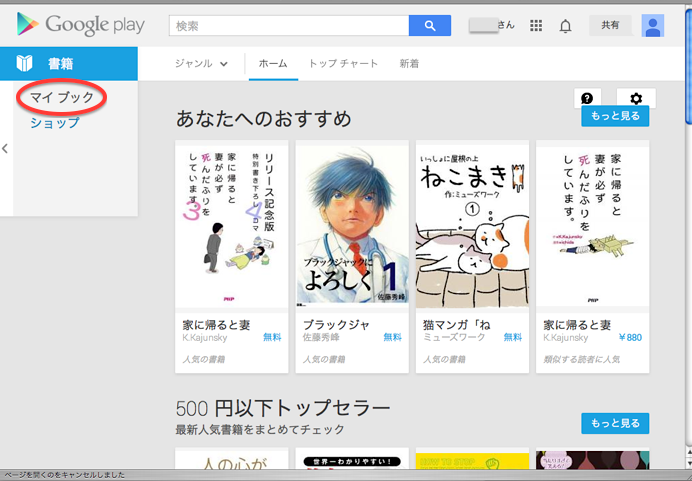Click author 佐藤秀峰
This screenshot has height=481, width=692.
[x=323, y=338]
